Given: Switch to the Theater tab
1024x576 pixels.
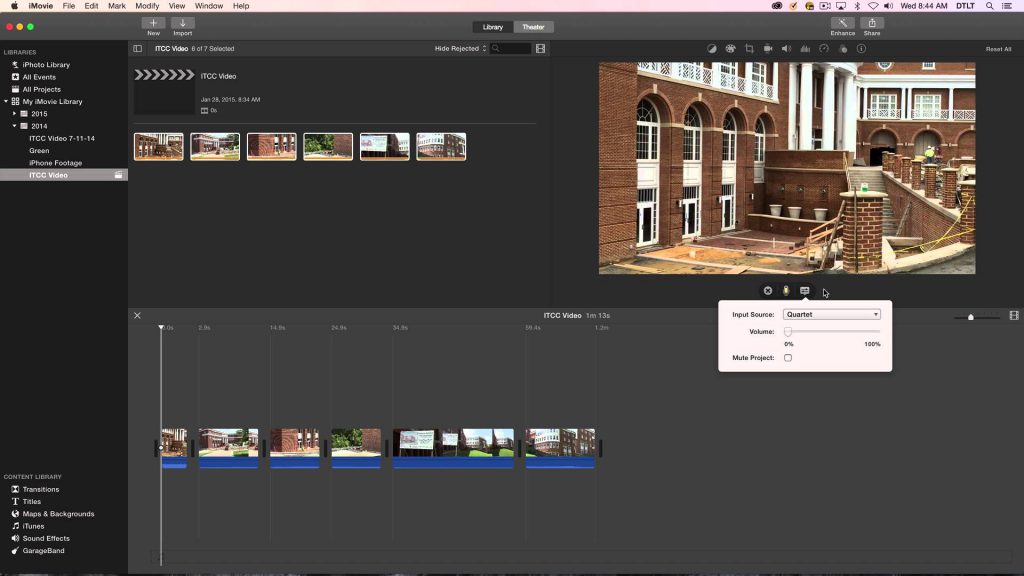Looking at the screenshot, I should [532, 27].
